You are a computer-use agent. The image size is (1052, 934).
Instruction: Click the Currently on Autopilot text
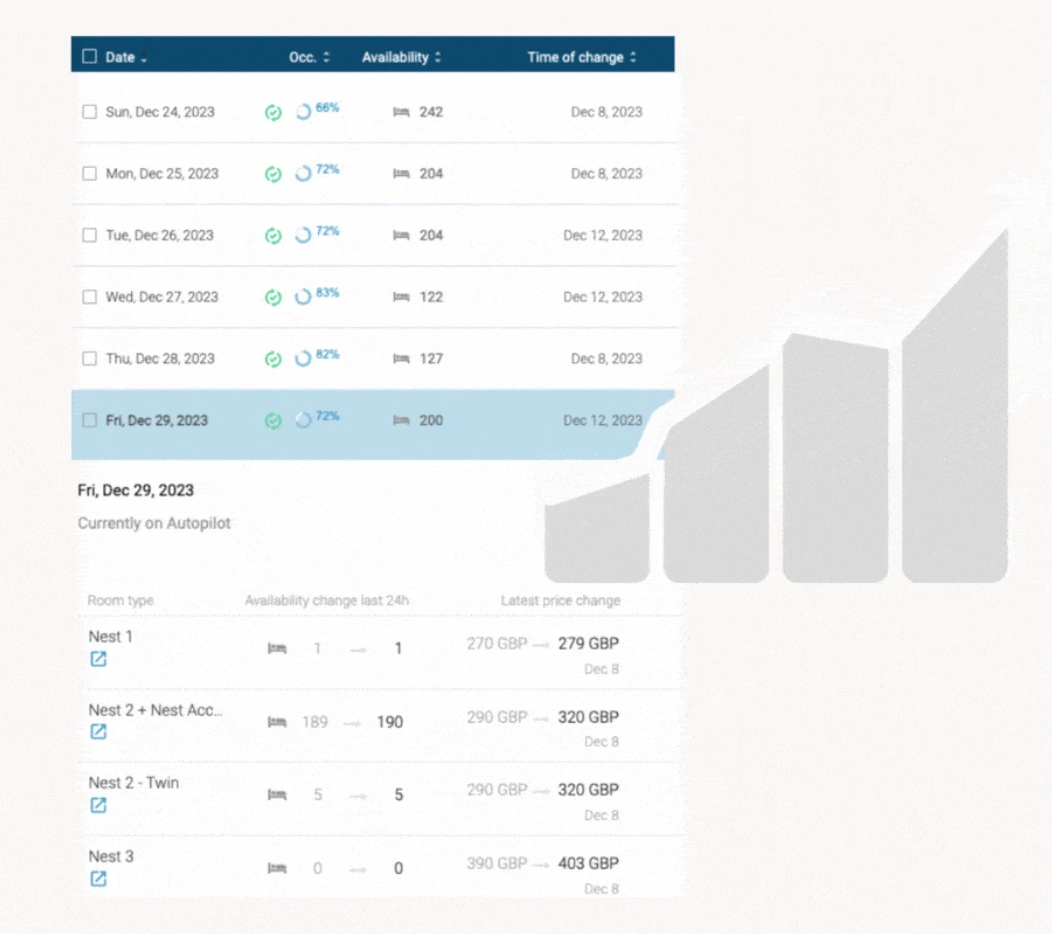[x=153, y=523]
